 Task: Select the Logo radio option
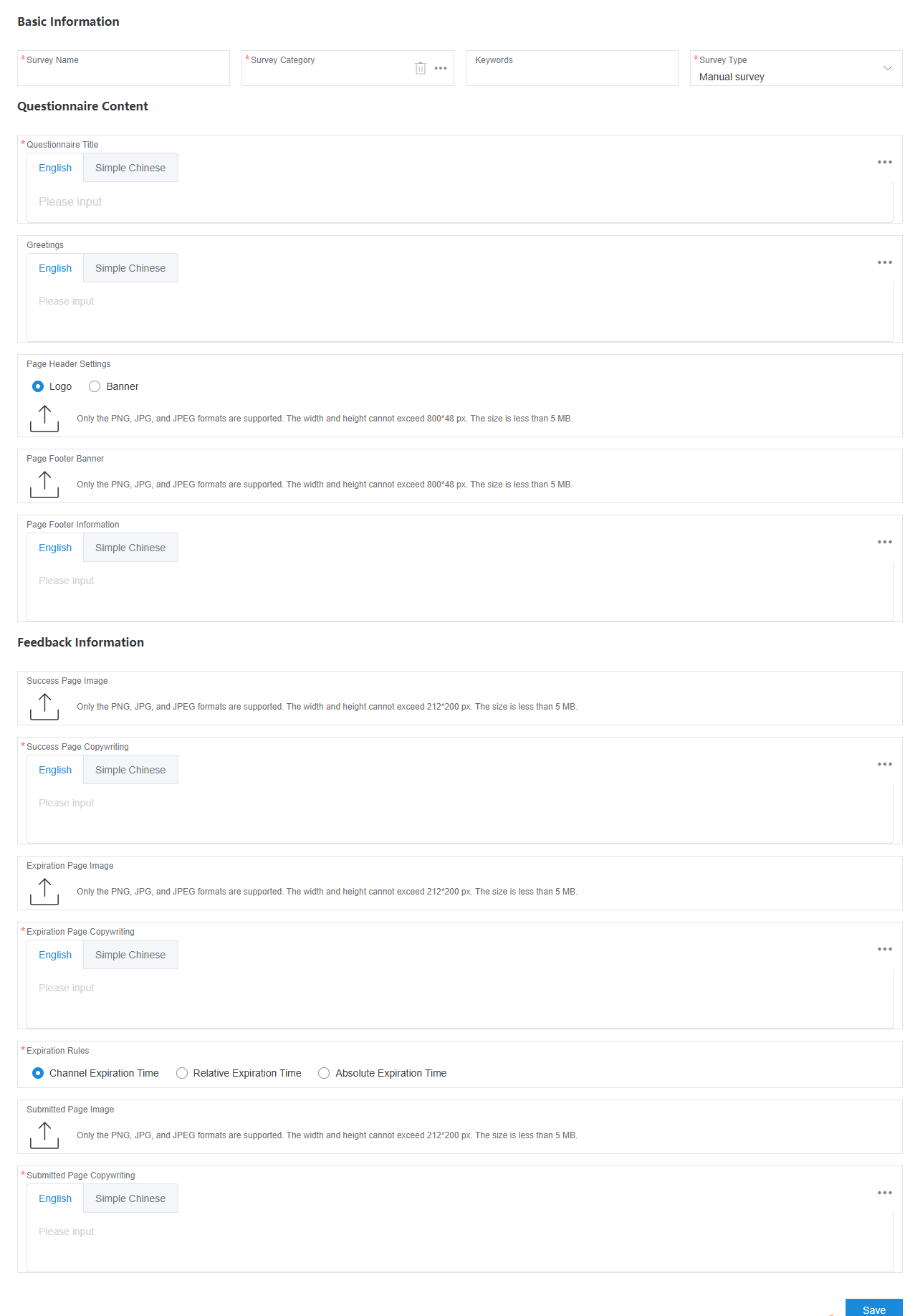coord(38,386)
